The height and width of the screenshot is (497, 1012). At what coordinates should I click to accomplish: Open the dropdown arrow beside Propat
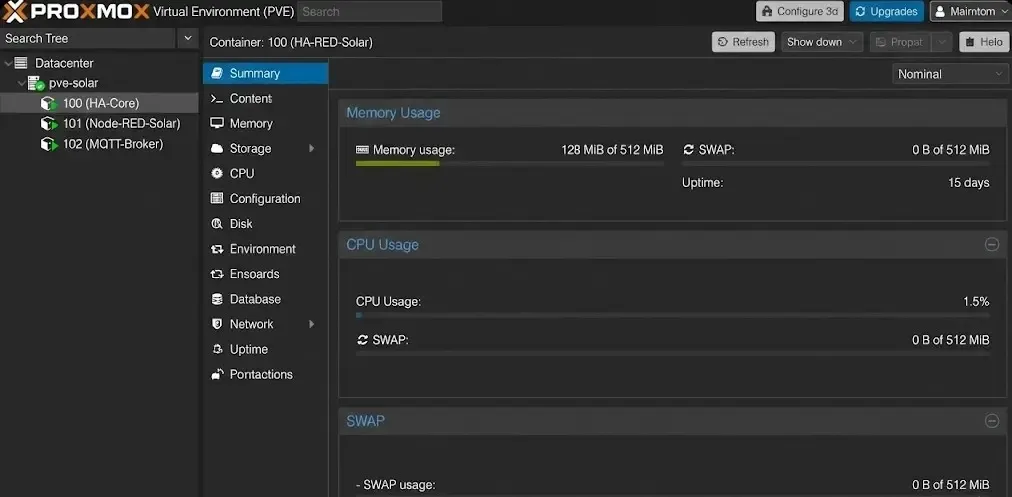tap(942, 42)
